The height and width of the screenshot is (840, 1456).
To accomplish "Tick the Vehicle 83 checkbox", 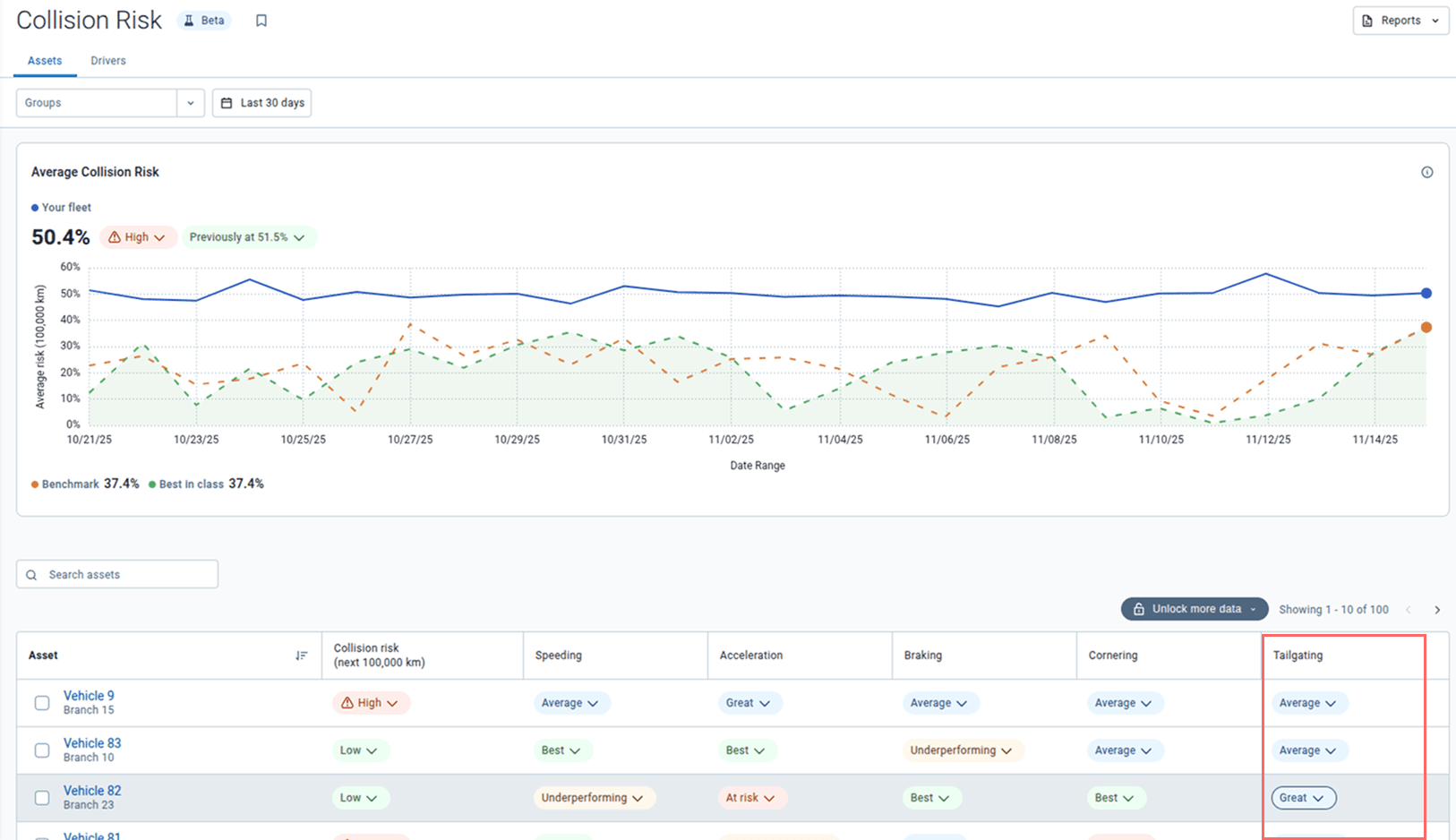I will 42,750.
